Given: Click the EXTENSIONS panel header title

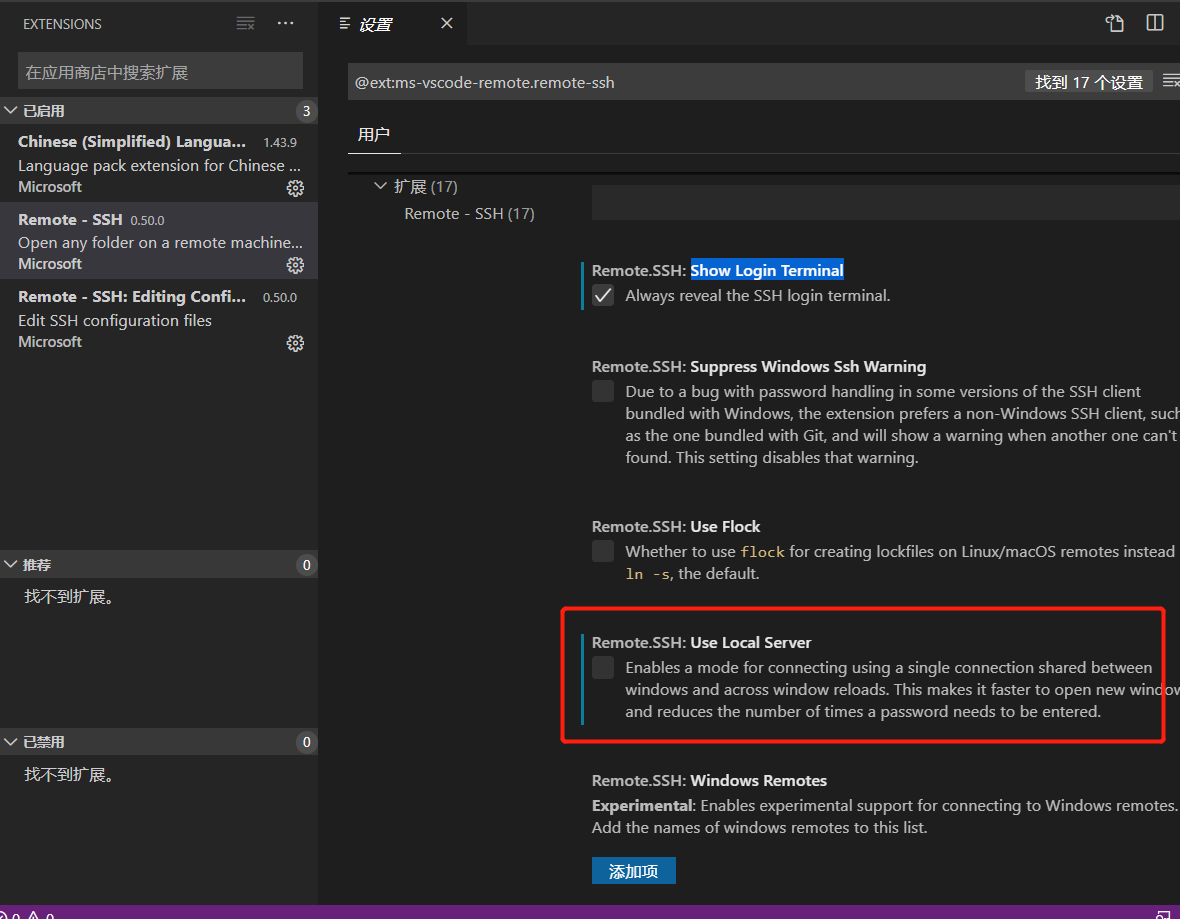Looking at the screenshot, I should 62,24.
